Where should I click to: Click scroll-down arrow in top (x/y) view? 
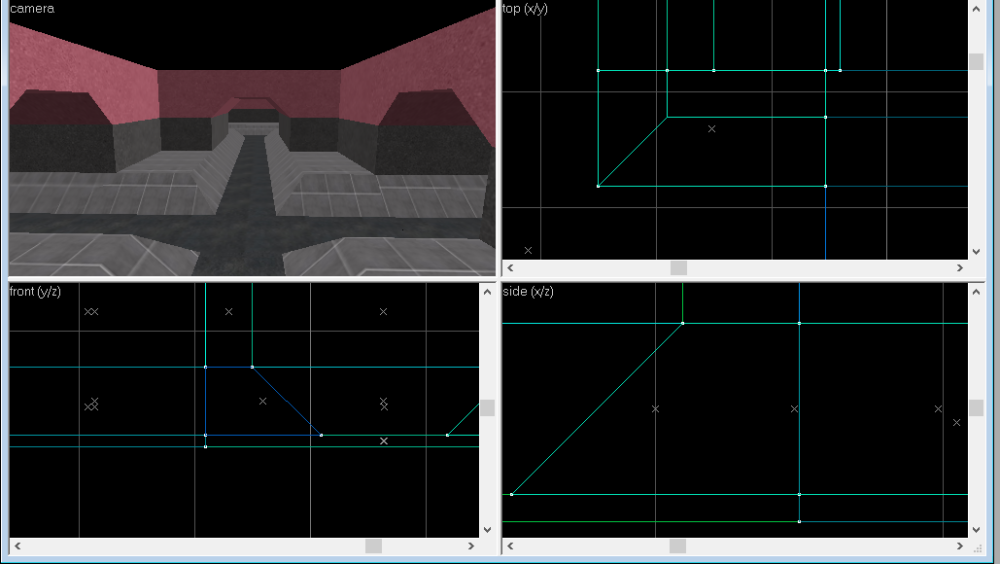click(x=976, y=251)
